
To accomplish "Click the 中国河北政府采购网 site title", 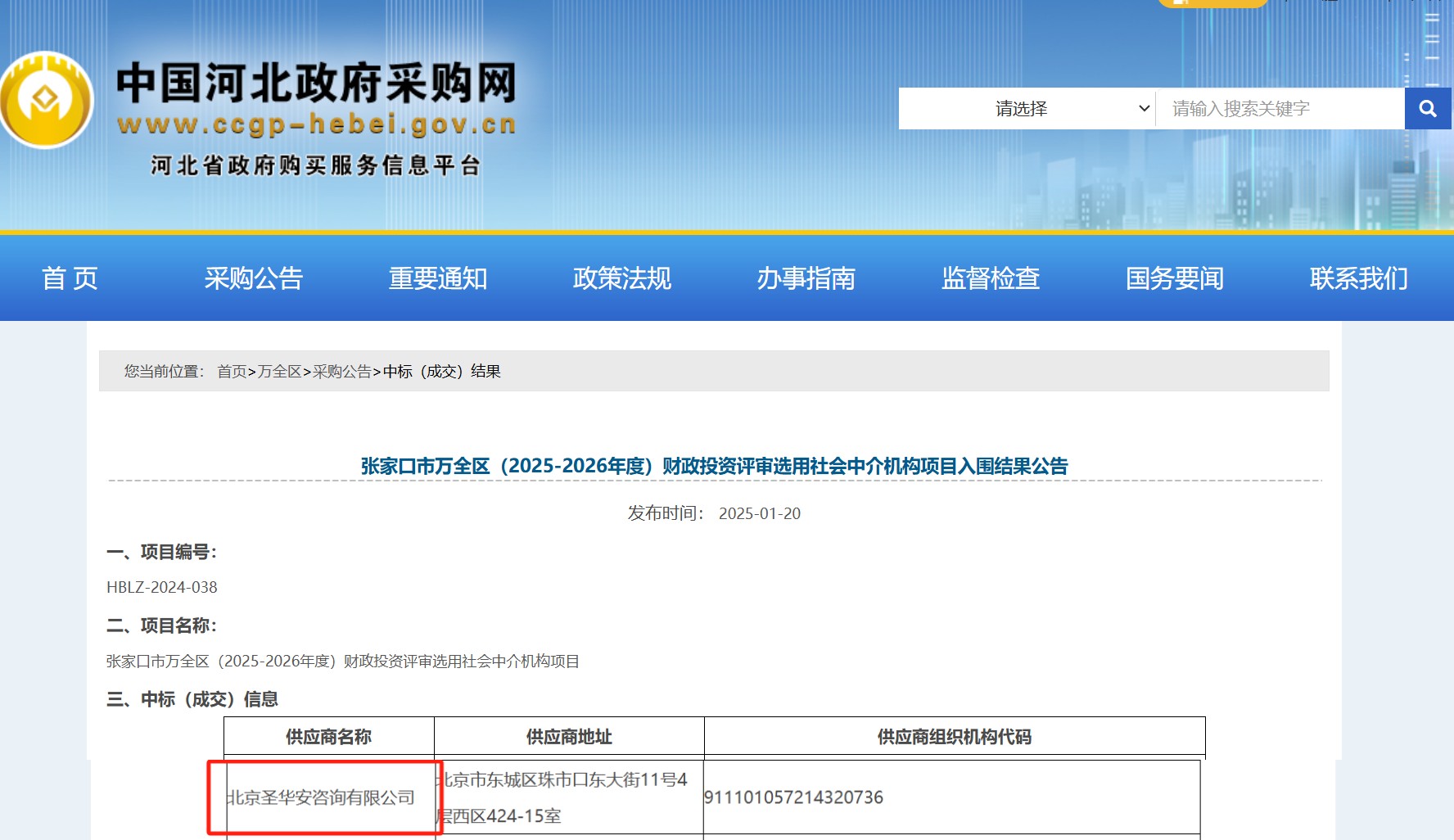I will (x=316, y=84).
